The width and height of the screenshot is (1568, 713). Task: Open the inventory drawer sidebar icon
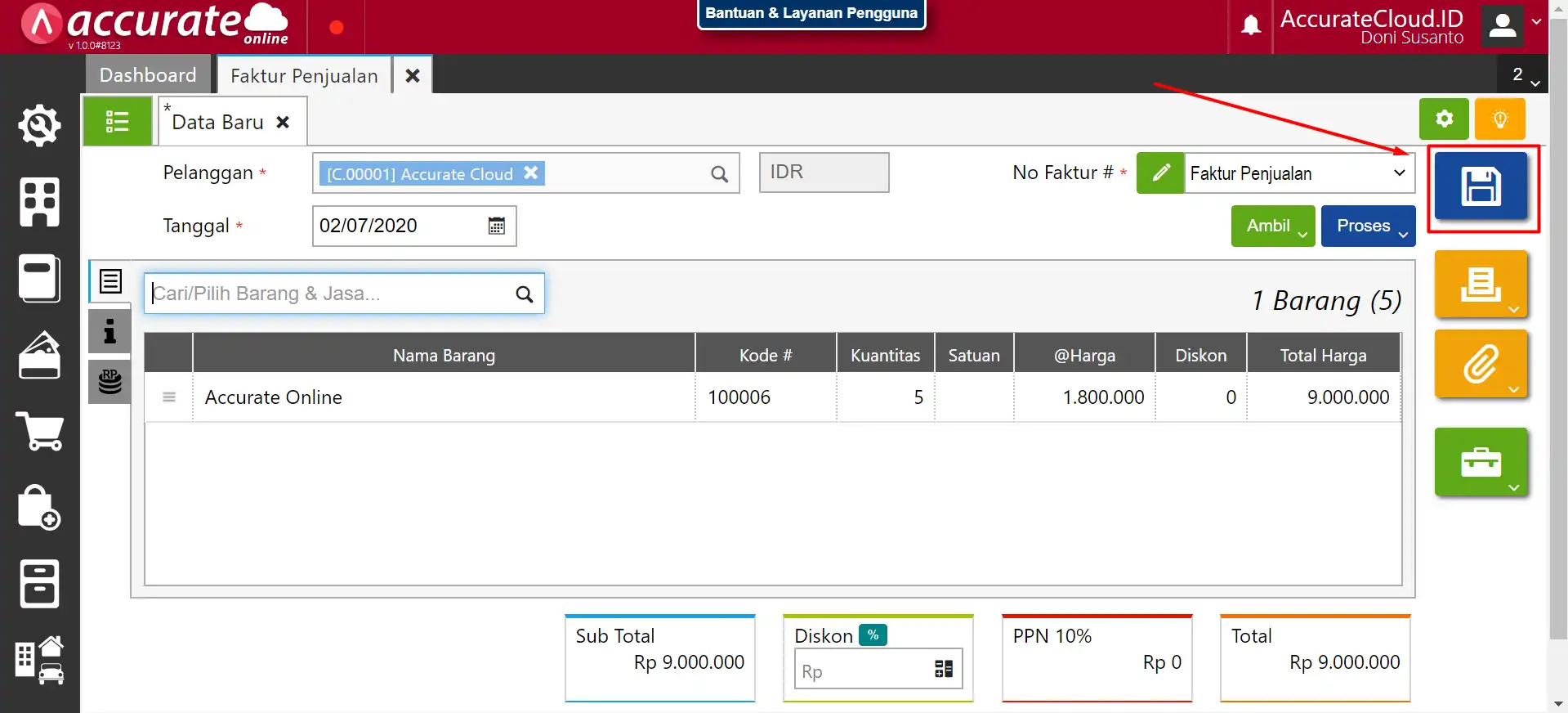point(39,584)
